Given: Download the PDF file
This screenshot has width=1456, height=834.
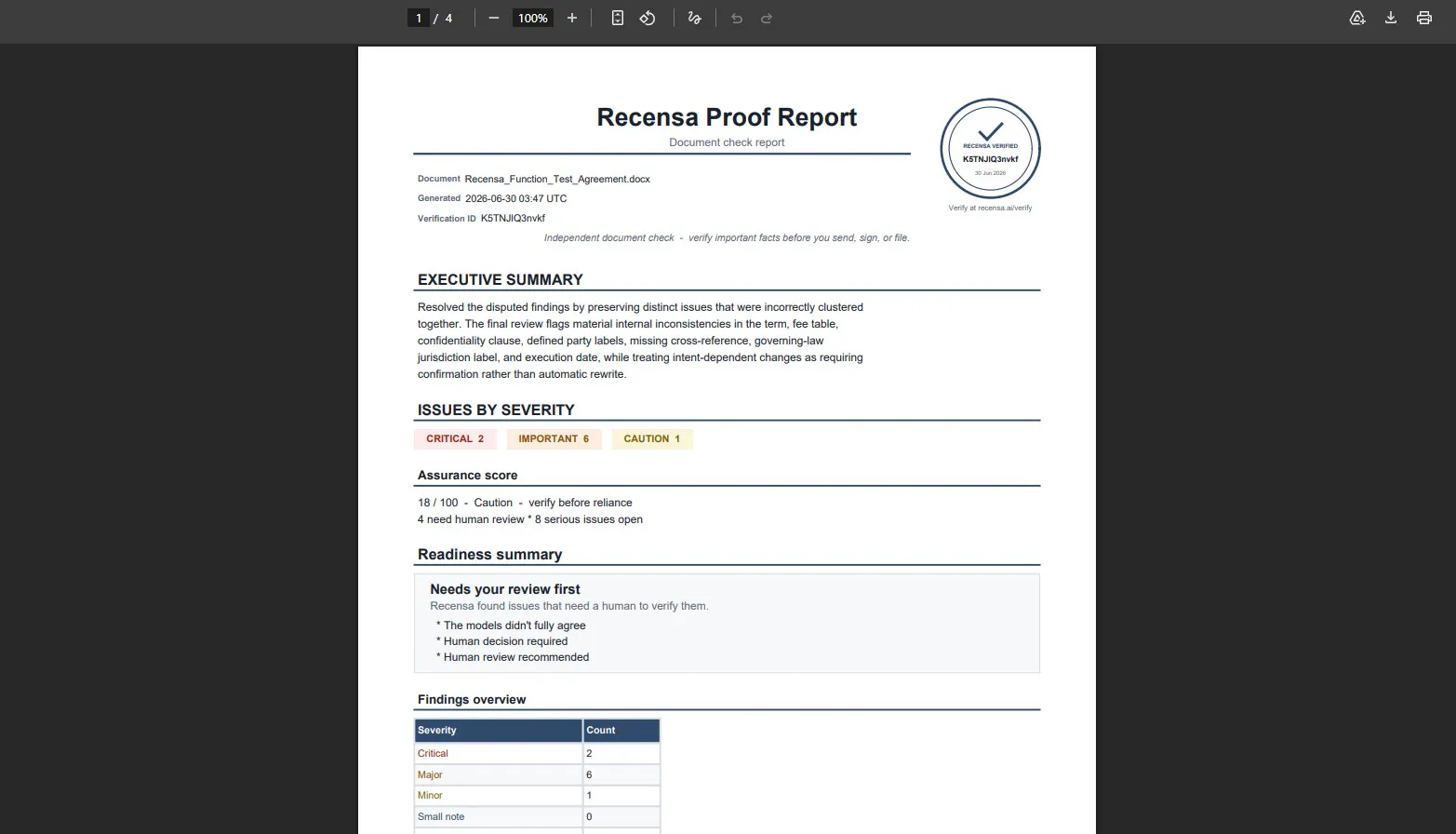Looking at the screenshot, I should pos(1391,18).
